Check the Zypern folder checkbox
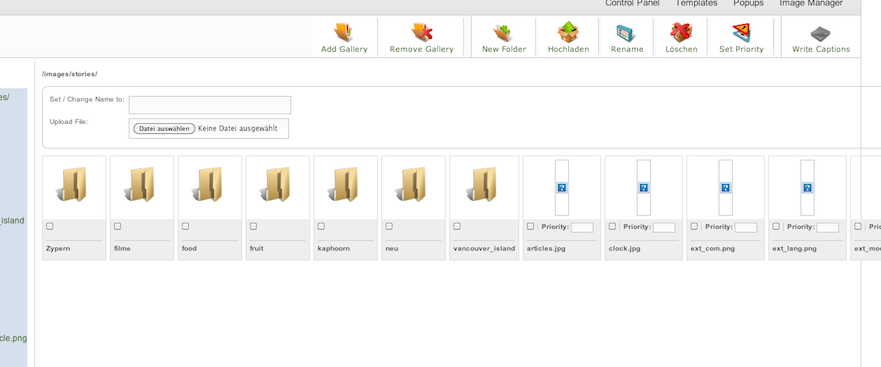This screenshot has height=367, width=881. click(49, 226)
